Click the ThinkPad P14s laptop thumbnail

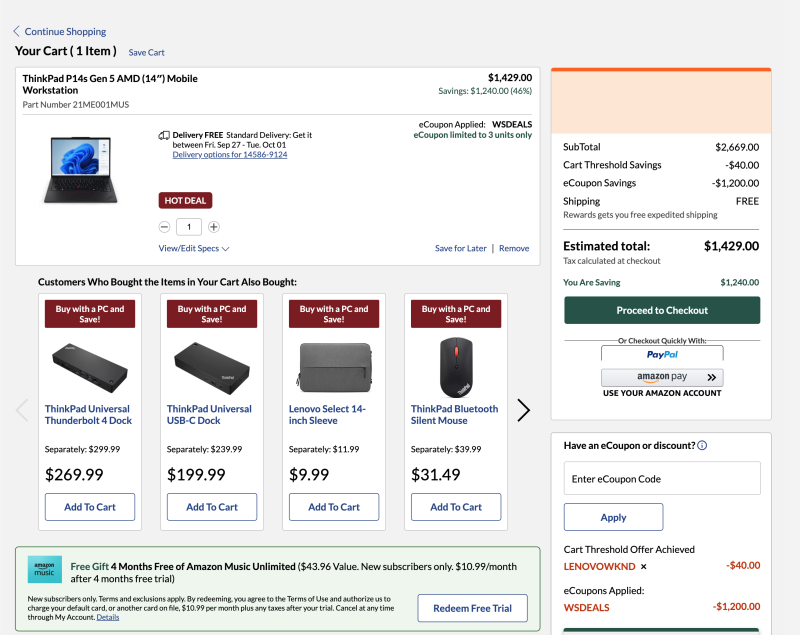(x=81, y=169)
